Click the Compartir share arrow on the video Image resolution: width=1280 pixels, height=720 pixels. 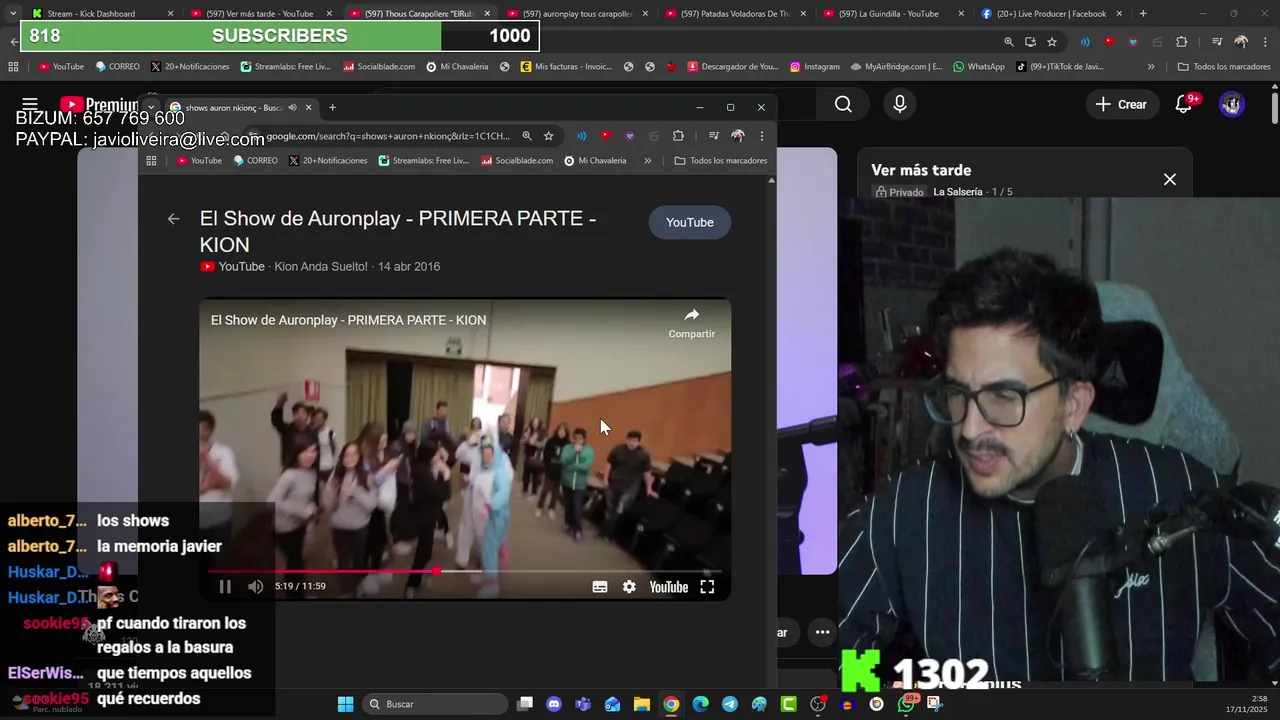[x=692, y=322]
